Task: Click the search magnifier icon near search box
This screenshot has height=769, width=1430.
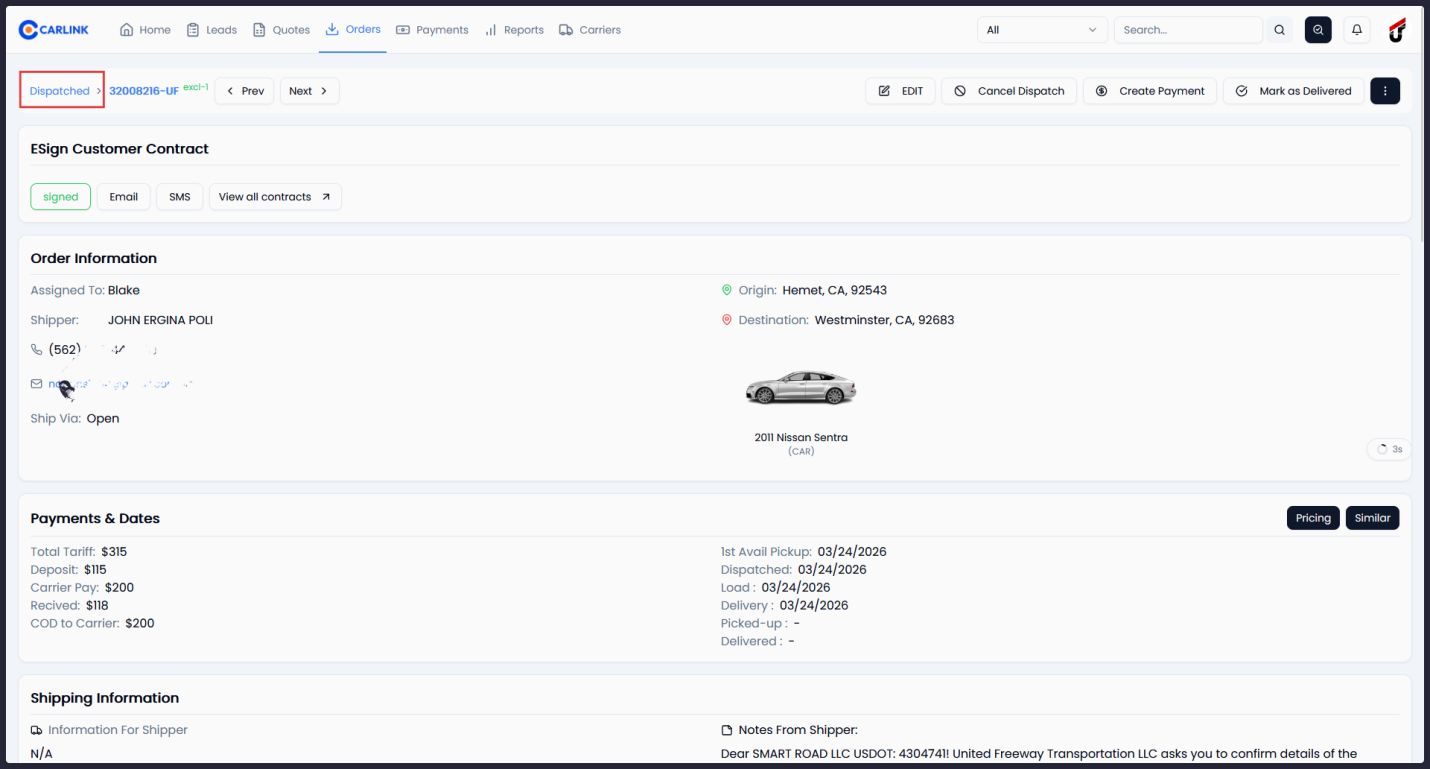Action: point(1279,29)
